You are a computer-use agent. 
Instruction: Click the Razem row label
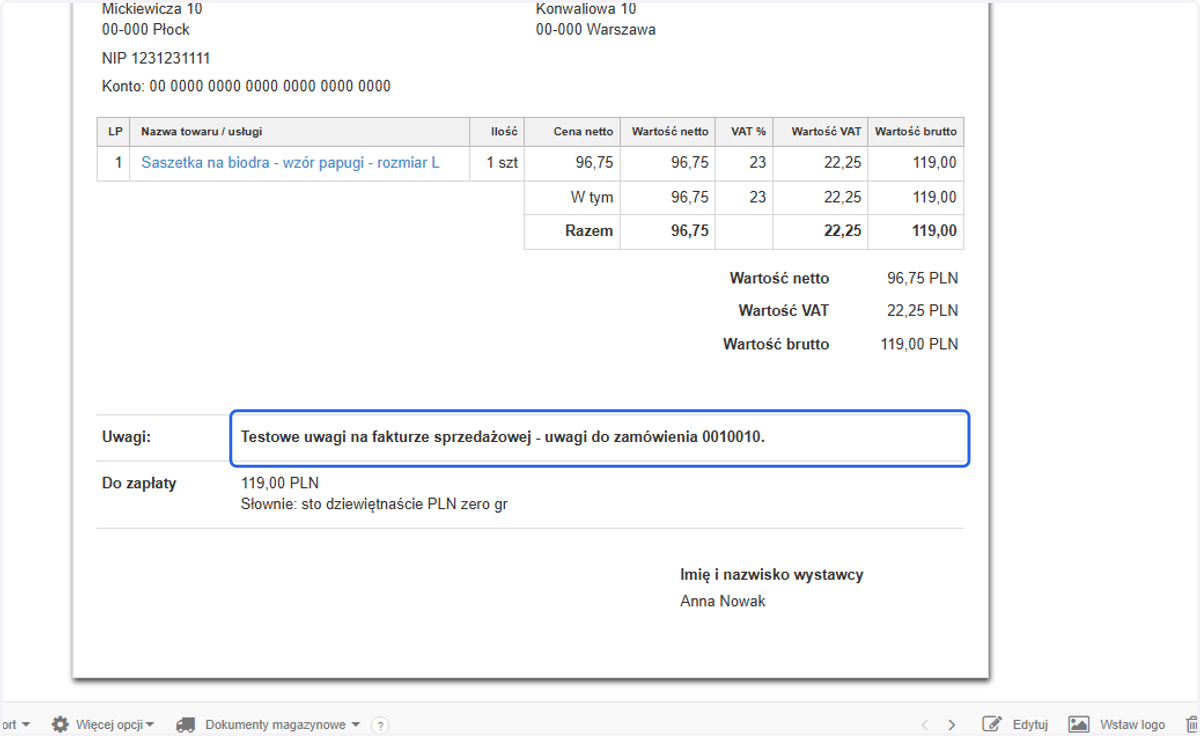click(589, 231)
